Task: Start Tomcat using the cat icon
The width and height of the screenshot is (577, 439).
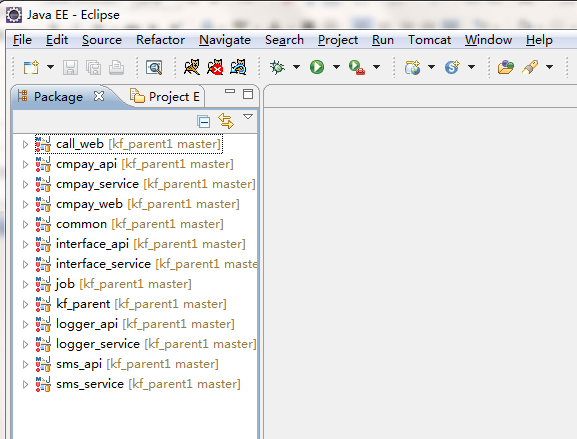Action: (192, 67)
